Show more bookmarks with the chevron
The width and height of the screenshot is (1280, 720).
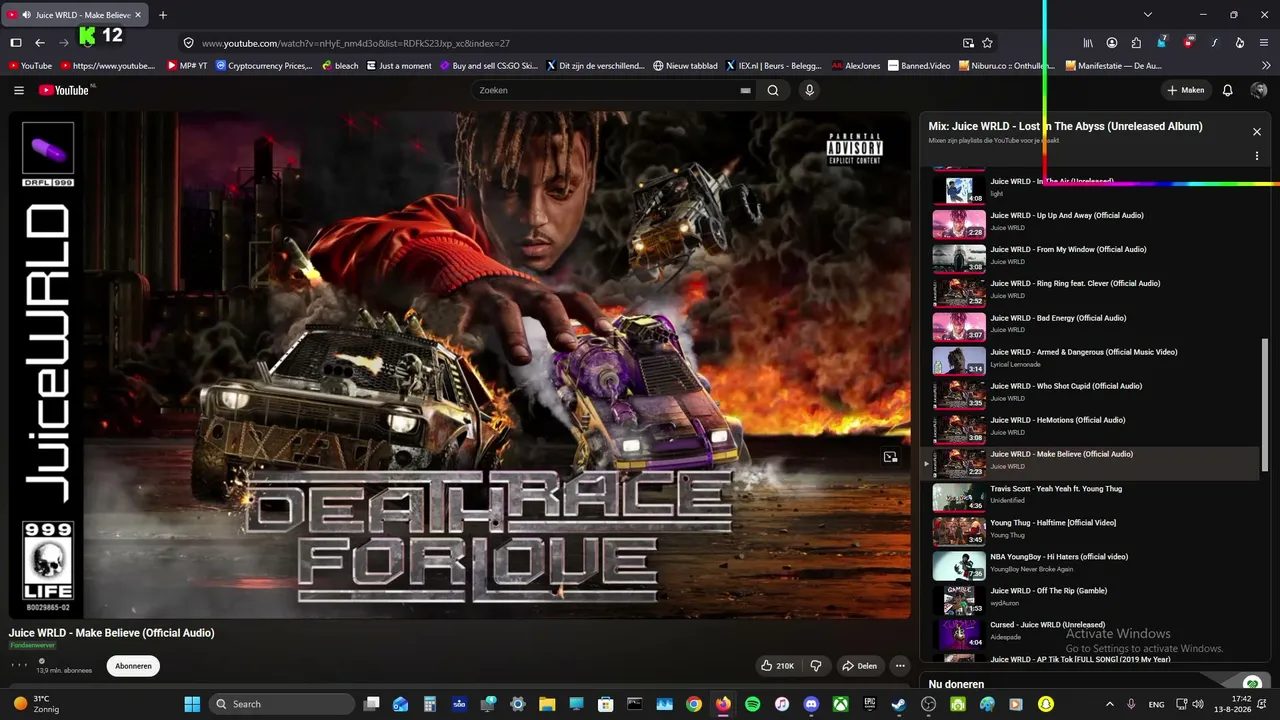point(1266,66)
